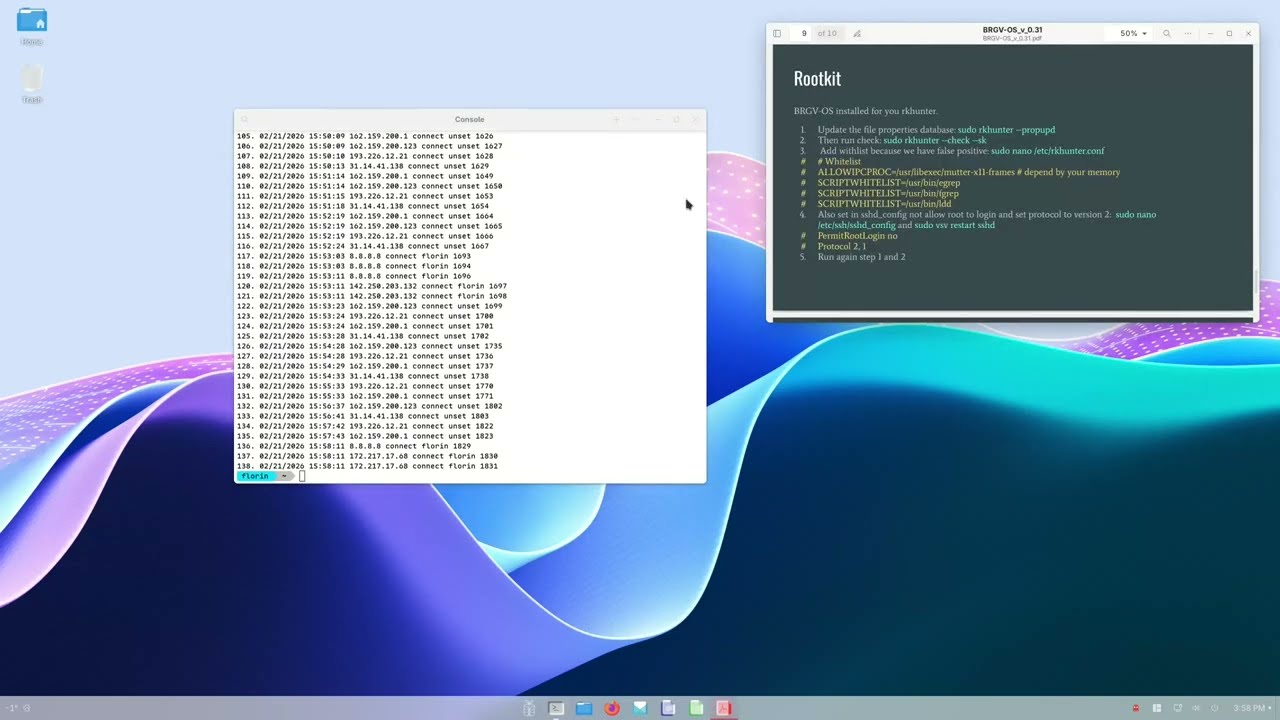Click Console line 117 with florin 1693

[x=354, y=256]
